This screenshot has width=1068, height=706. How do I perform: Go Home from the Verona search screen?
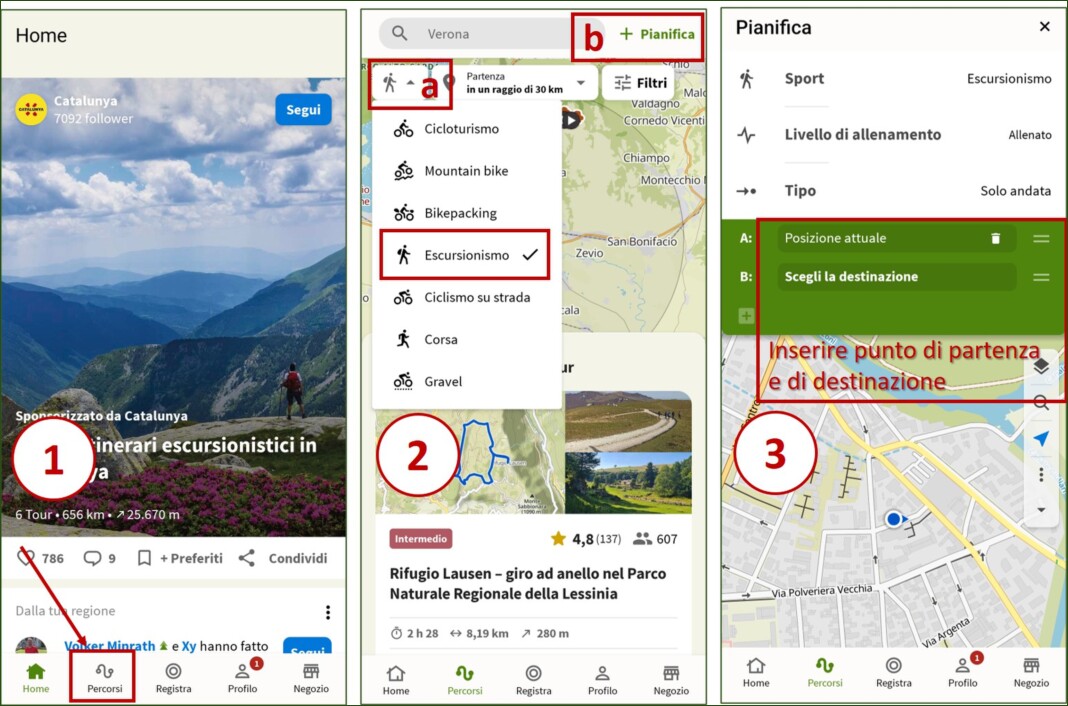396,681
